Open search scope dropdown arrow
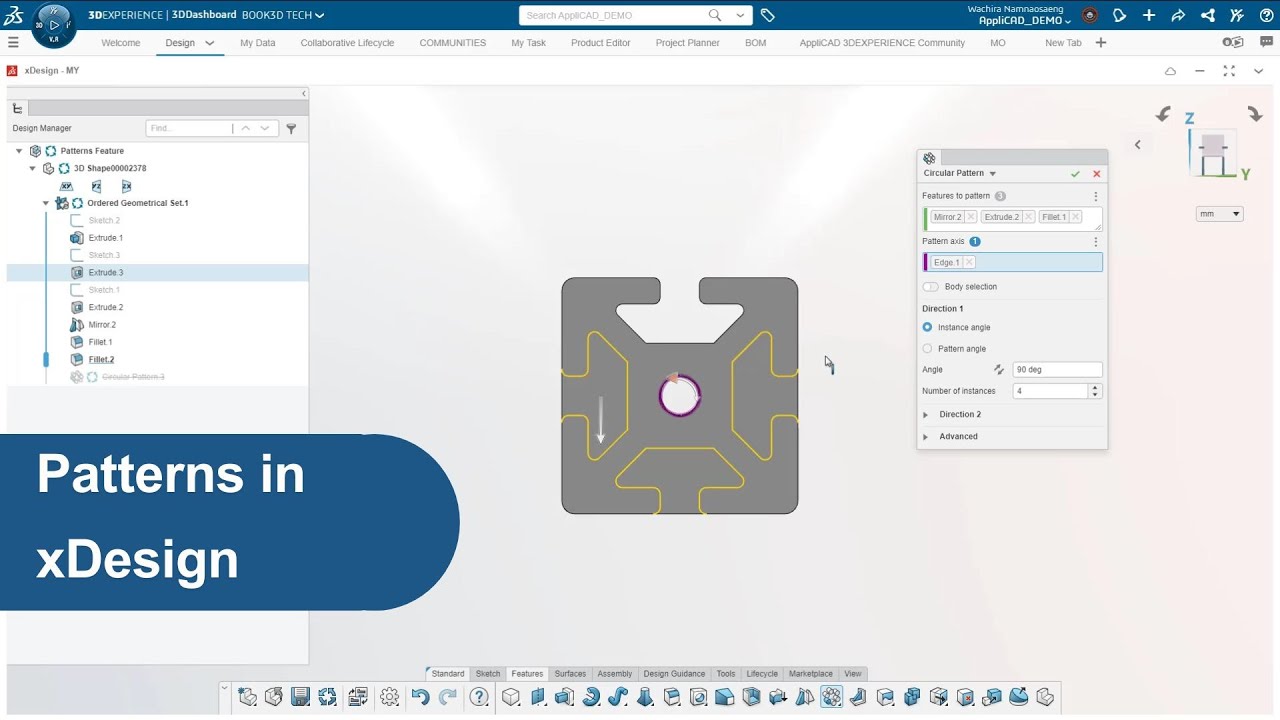Image resolution: width=1280 pixels, height=720 pixels. point(741,15)
